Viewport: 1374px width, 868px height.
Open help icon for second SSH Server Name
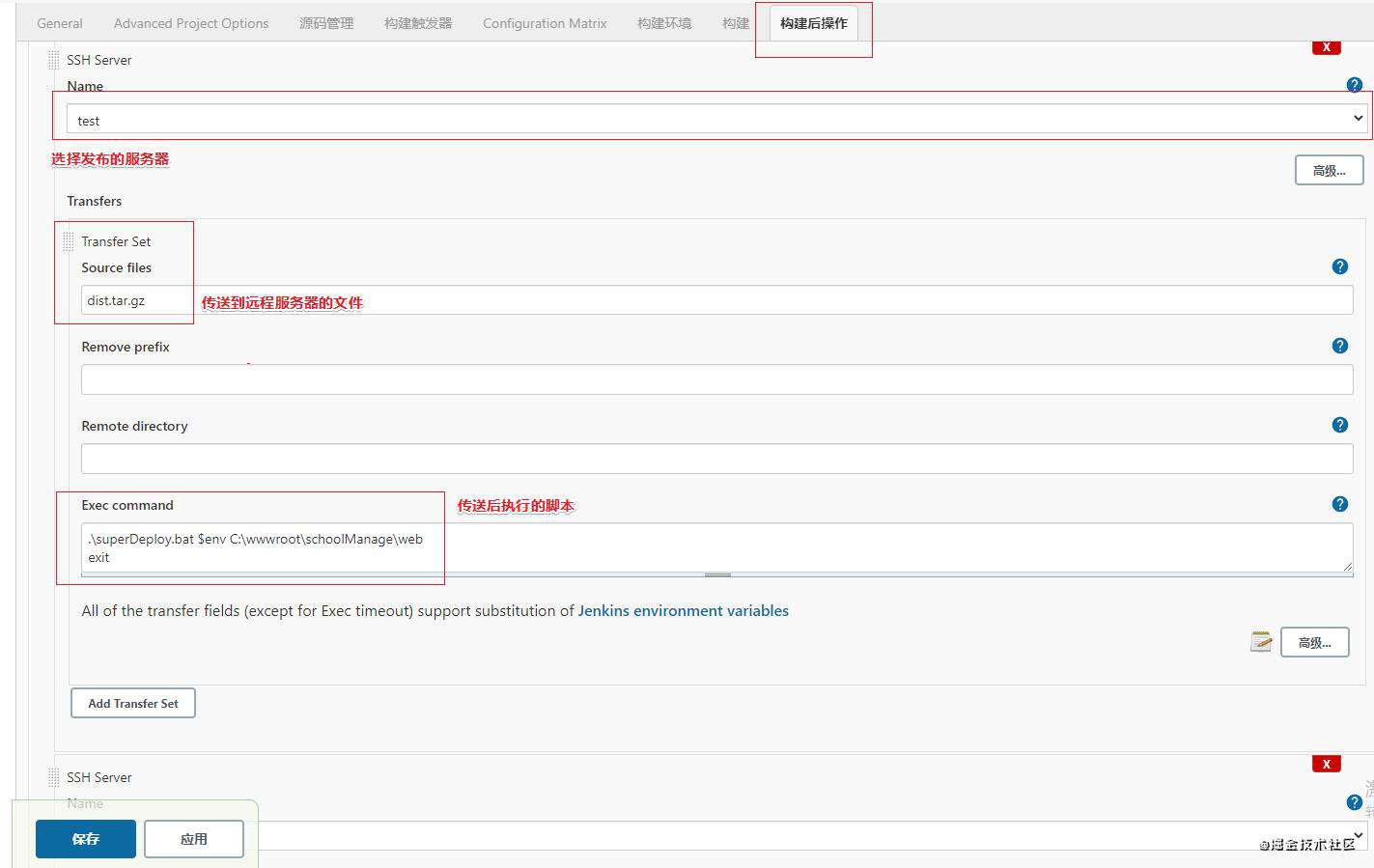(x=1354, y=802)
